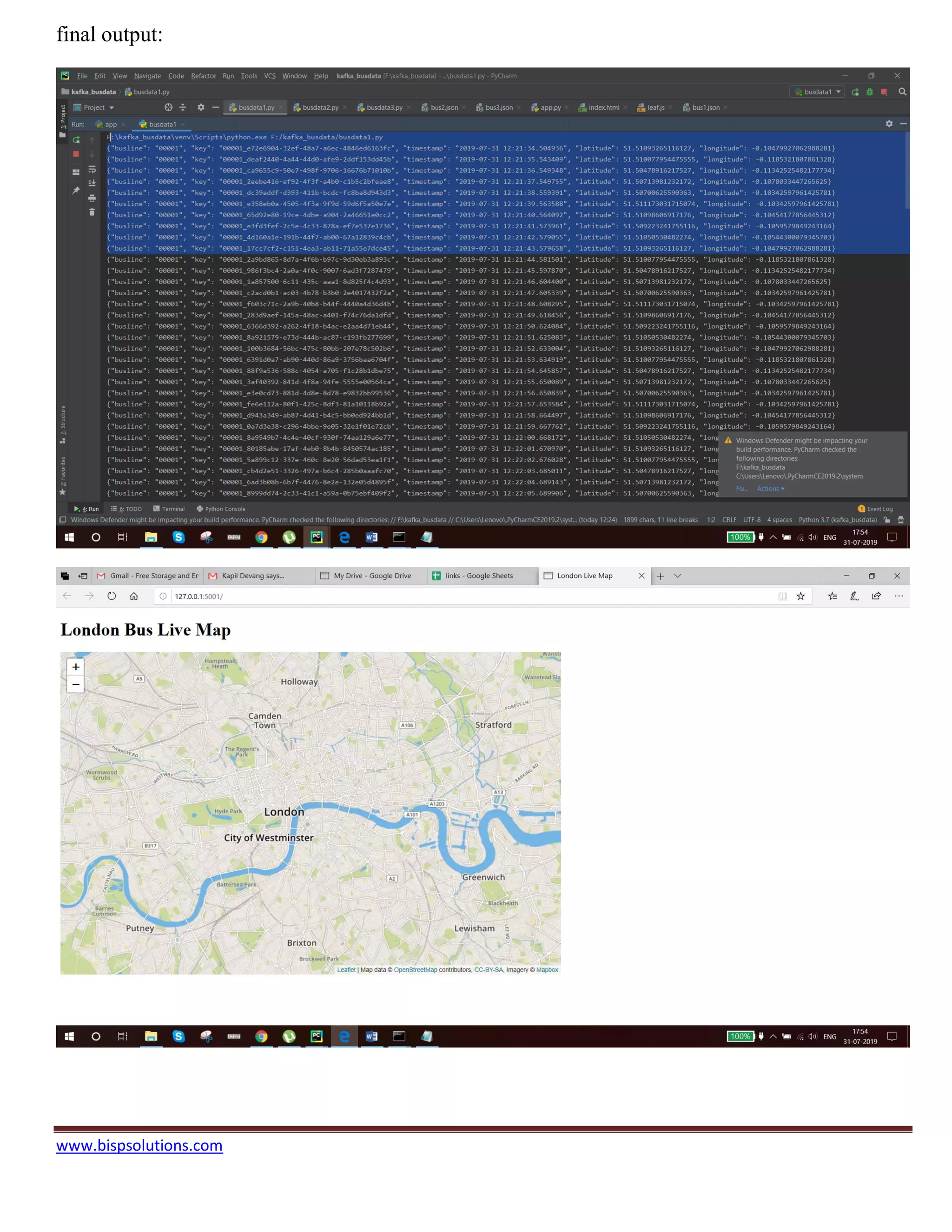Stop the running process in run panel
The width and height of the screenshot is (952, 1232).
point(76,153)
